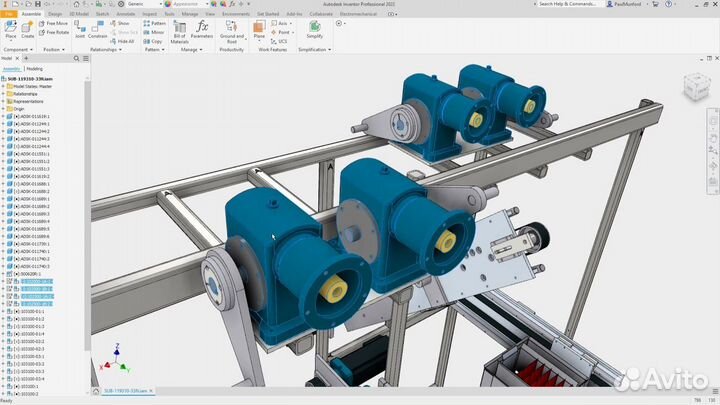Click the UCS work feature
720x405 pixels.
[x=279, y=41]
